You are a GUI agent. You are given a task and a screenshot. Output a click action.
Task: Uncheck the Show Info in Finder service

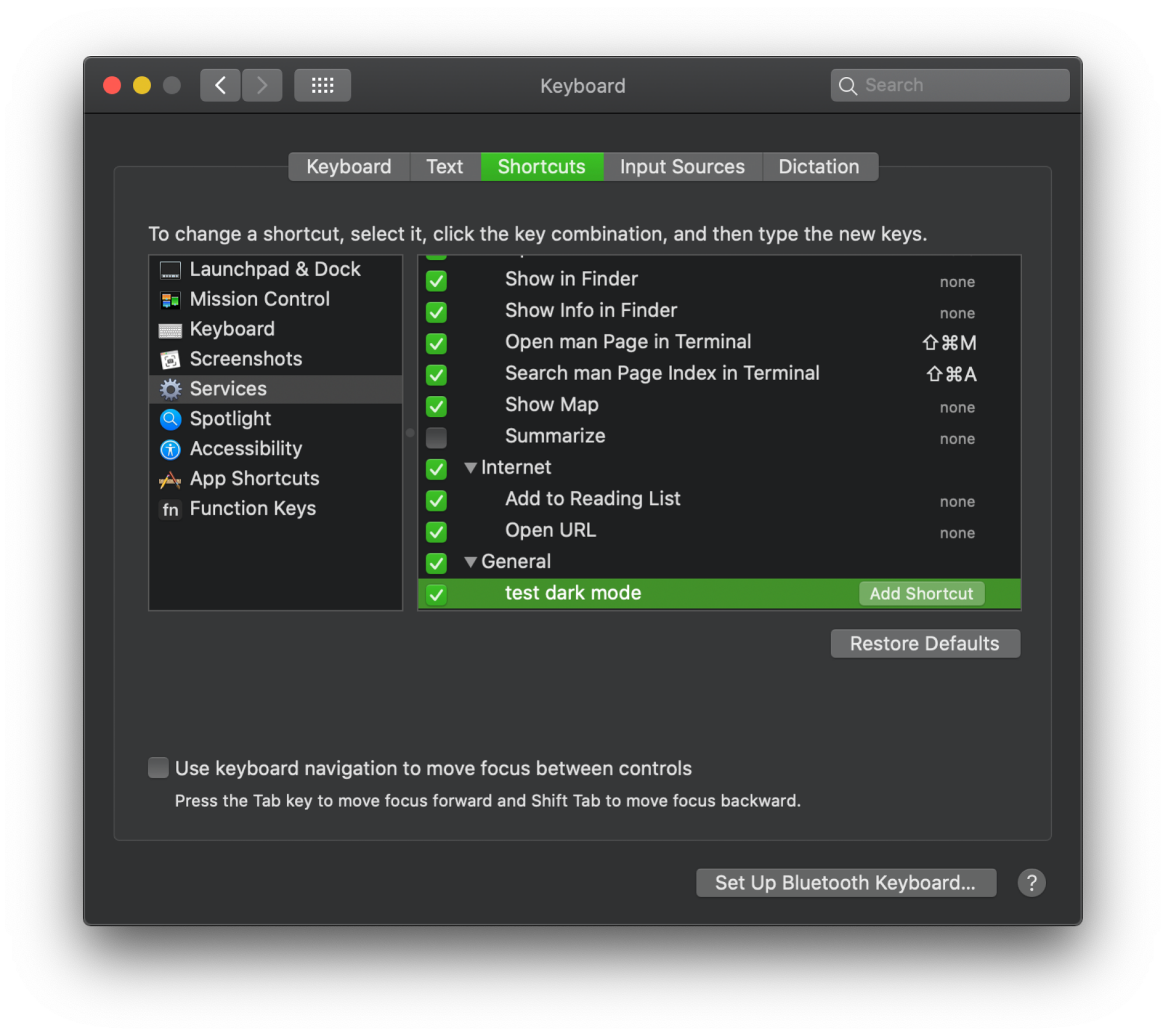coord(436,312)
